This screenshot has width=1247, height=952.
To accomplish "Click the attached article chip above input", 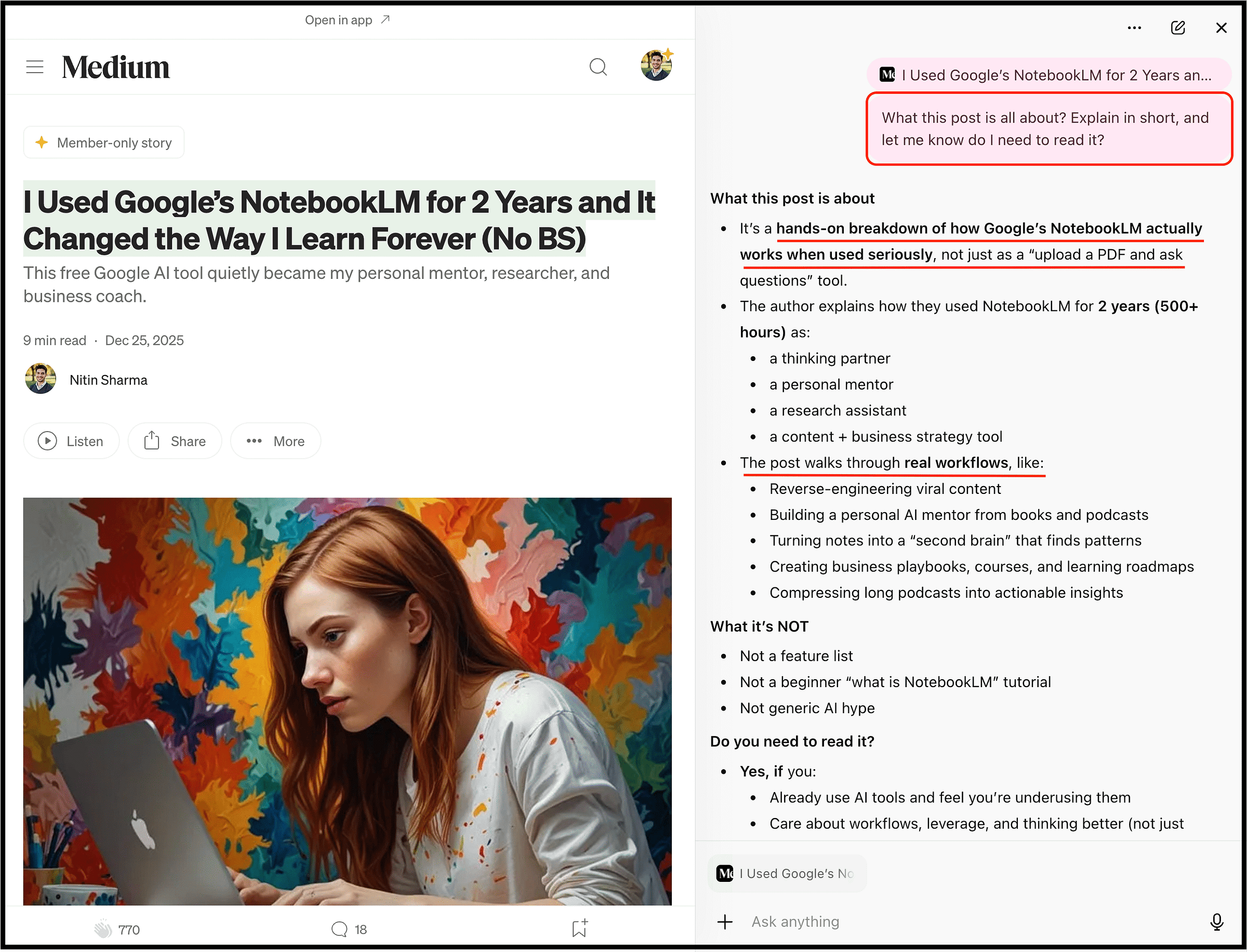I will click(x=787, y=873).
